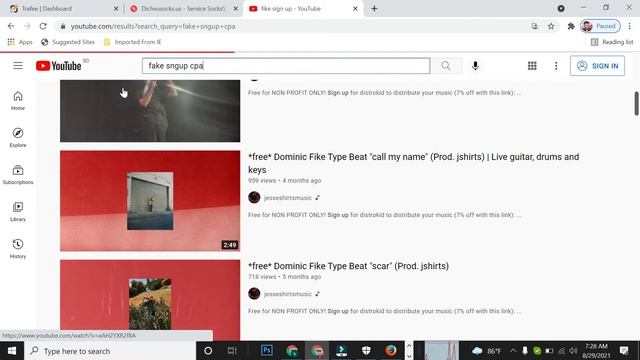The height and width of the screenshot is (360, 640).
Task: Open "scar" type beat video title
Action: click(x=348, y=266)
